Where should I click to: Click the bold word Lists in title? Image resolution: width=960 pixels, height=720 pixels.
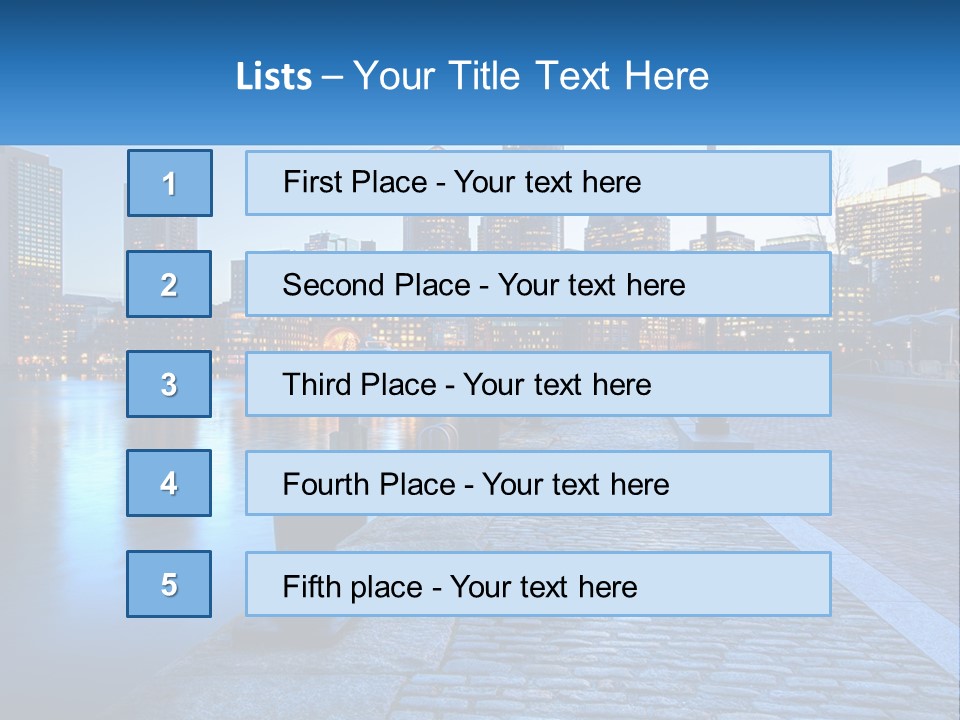pyautogui.click(x=274, y=77)
